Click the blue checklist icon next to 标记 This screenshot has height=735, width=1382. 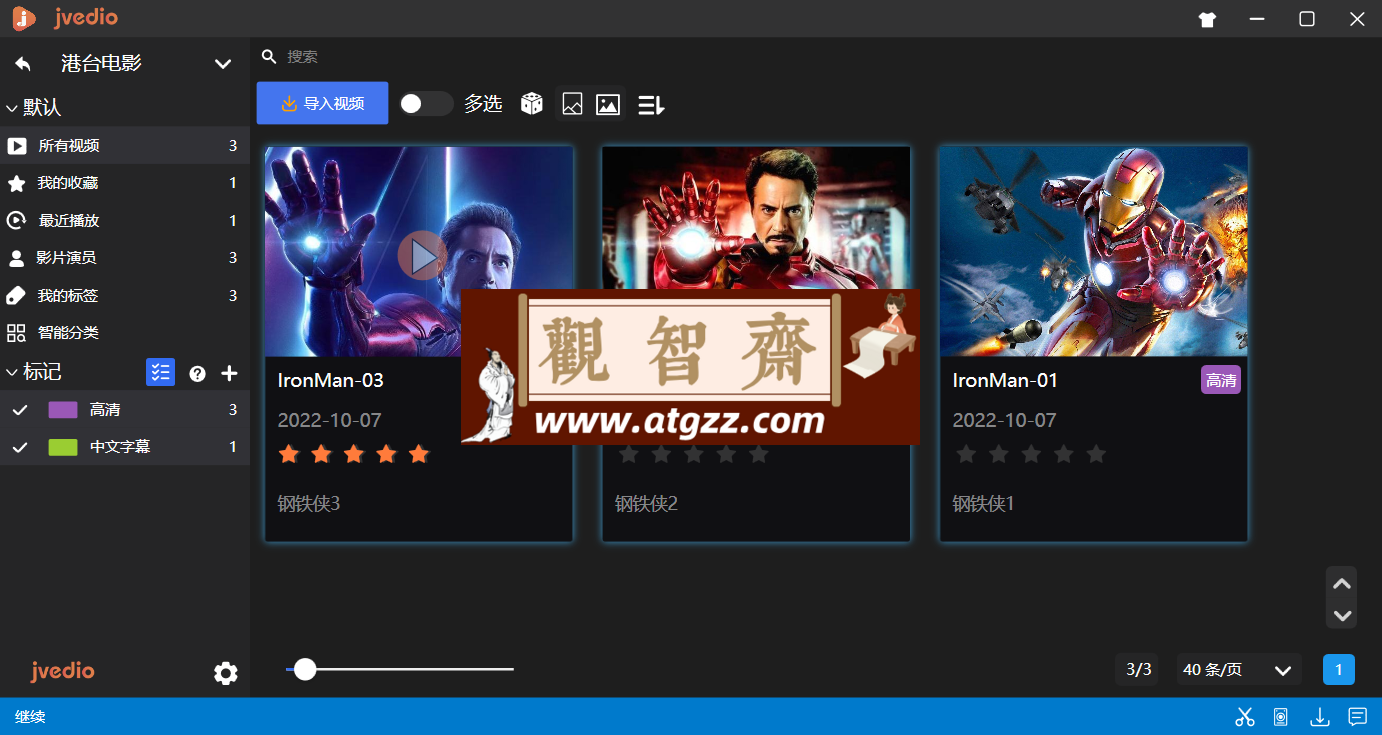click(x=160, y=372)
